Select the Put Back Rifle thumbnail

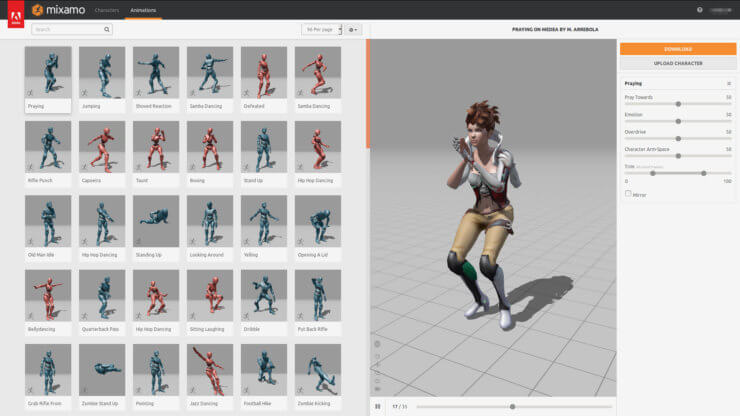point(318,296)
